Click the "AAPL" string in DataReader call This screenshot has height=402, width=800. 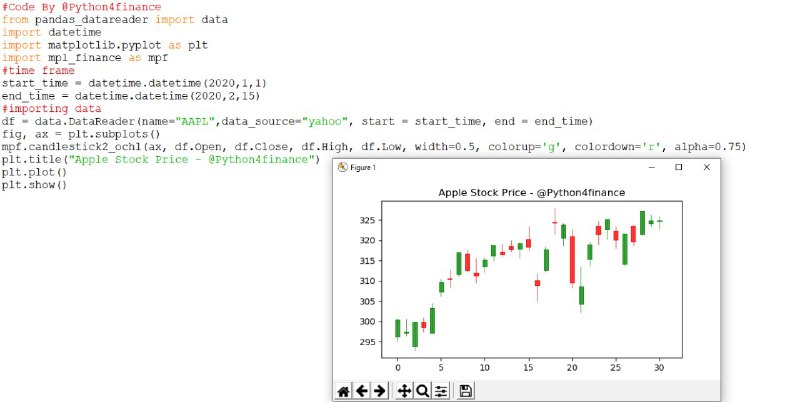click(x=195, y=121)
